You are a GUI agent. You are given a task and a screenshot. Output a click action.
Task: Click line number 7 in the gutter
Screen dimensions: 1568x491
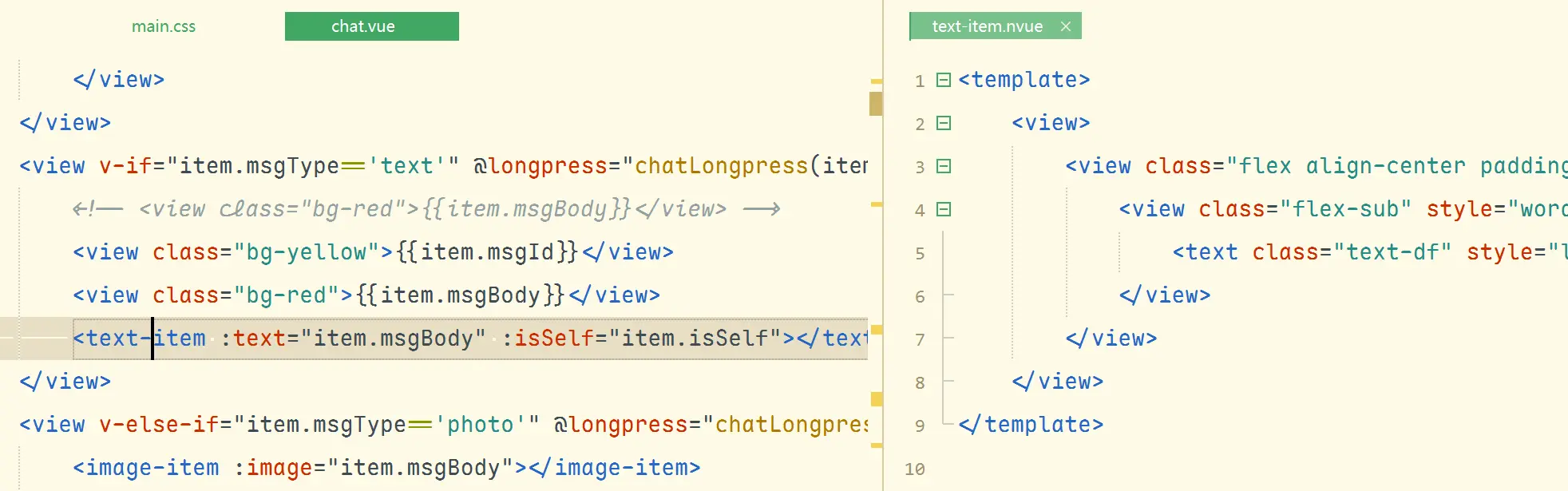(920, 340)
